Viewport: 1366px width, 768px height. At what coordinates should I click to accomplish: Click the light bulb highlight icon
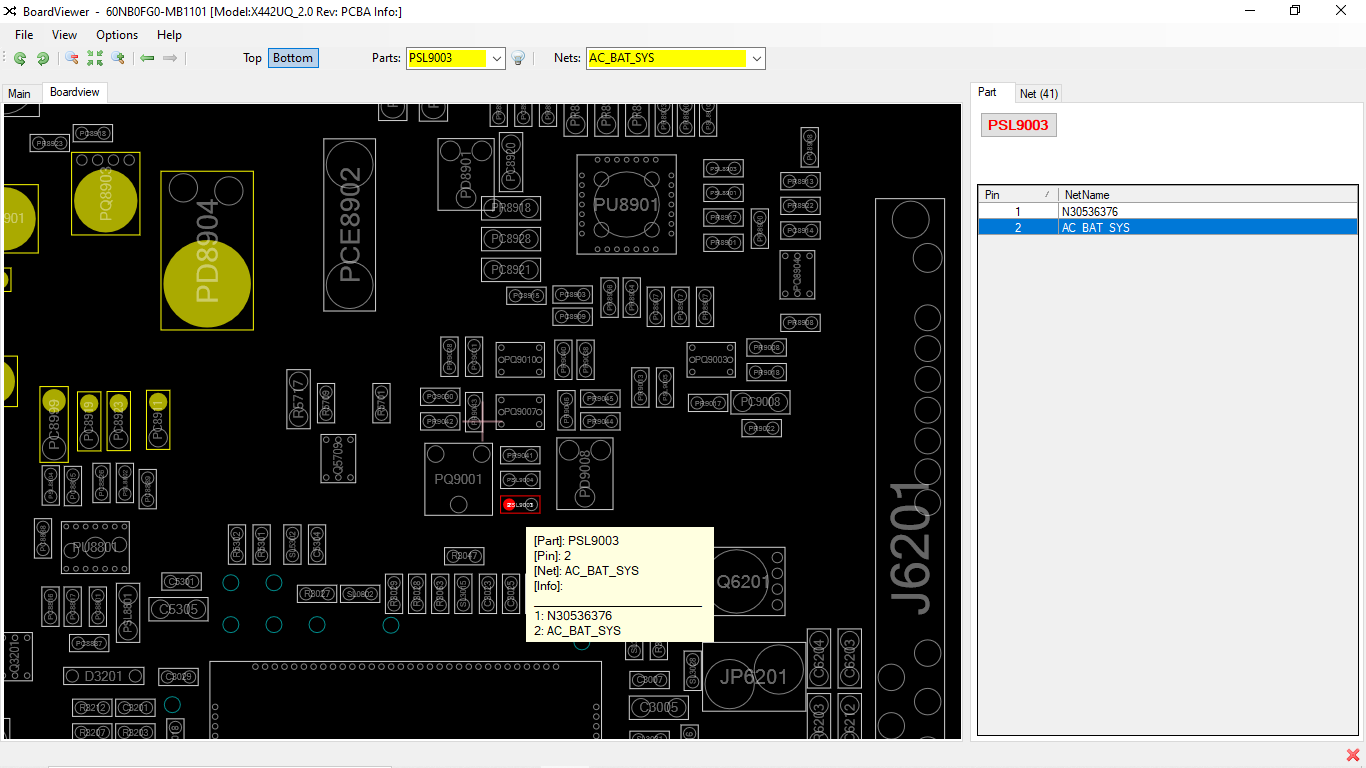518,58
